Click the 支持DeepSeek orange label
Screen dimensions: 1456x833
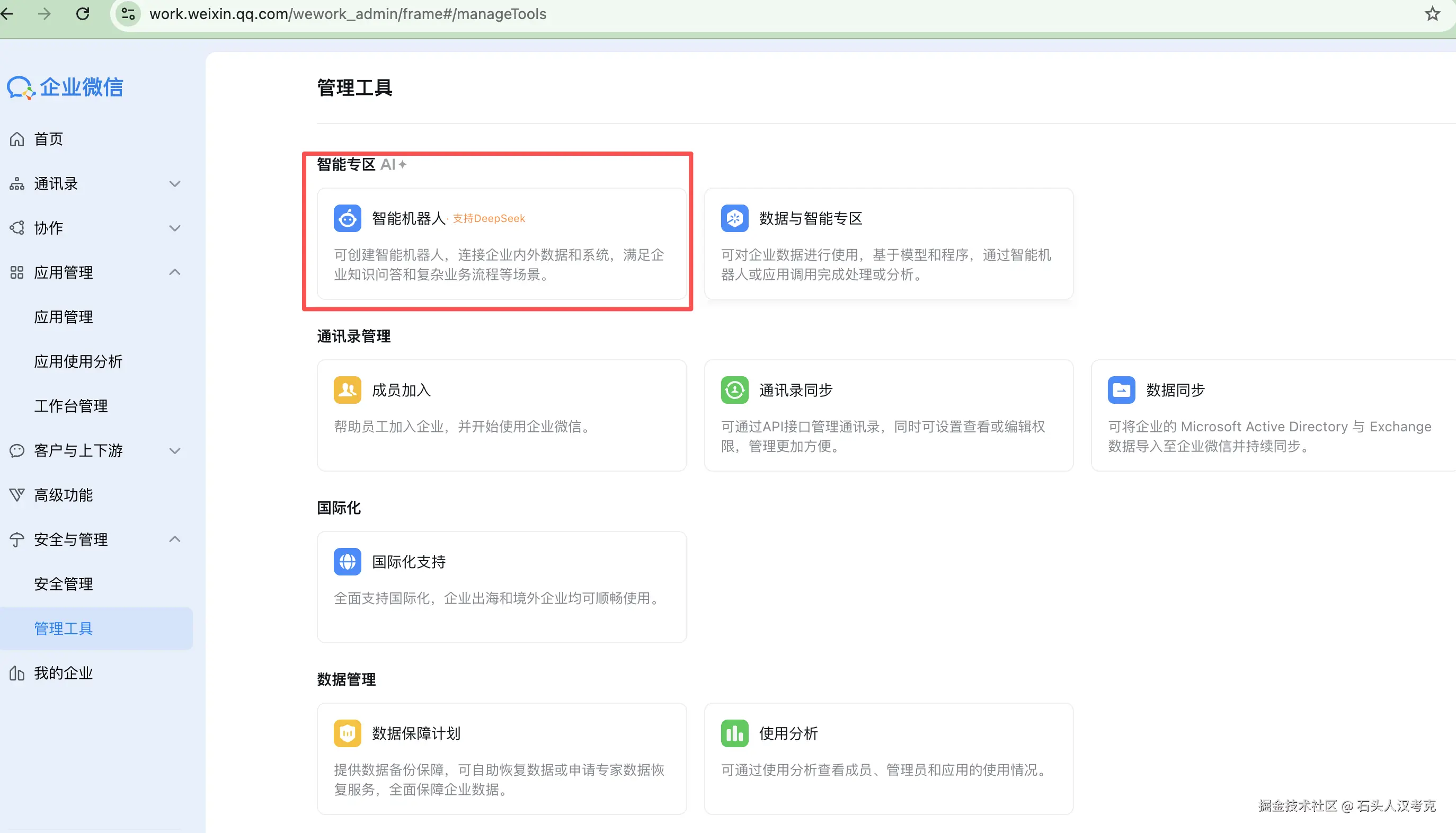click(489, 218)
